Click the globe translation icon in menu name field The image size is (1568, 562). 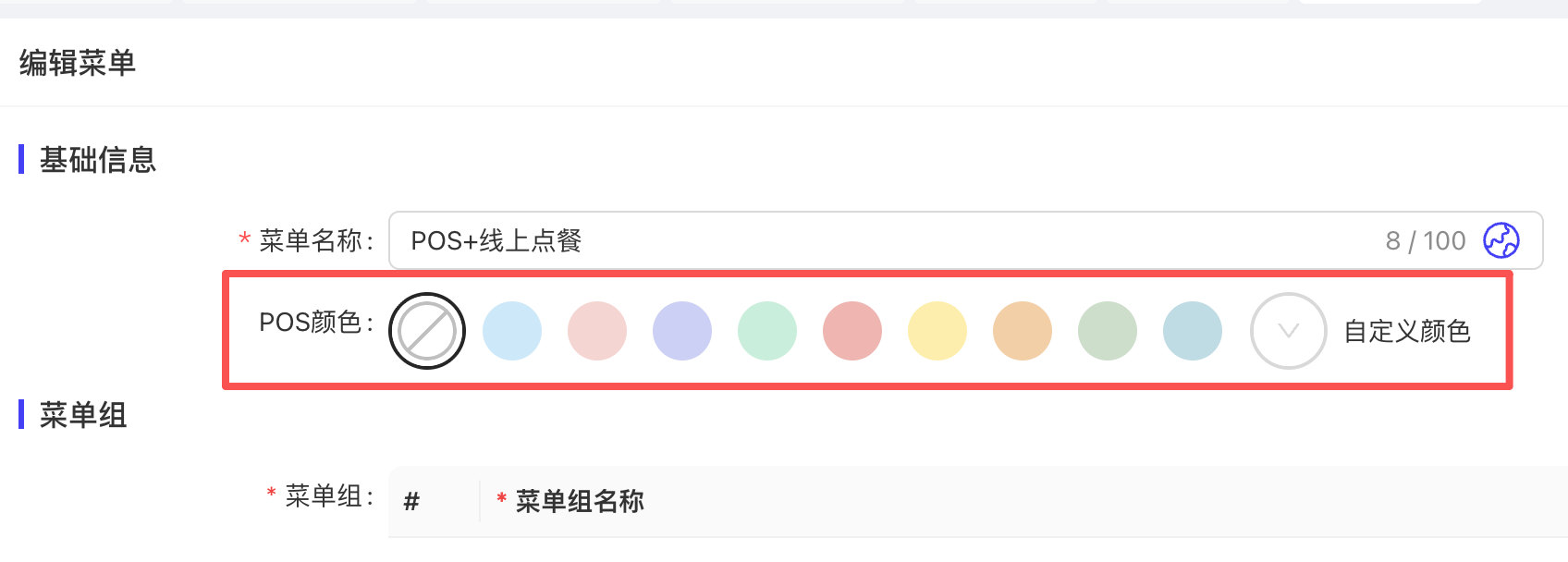click(x=1501, y=240)
